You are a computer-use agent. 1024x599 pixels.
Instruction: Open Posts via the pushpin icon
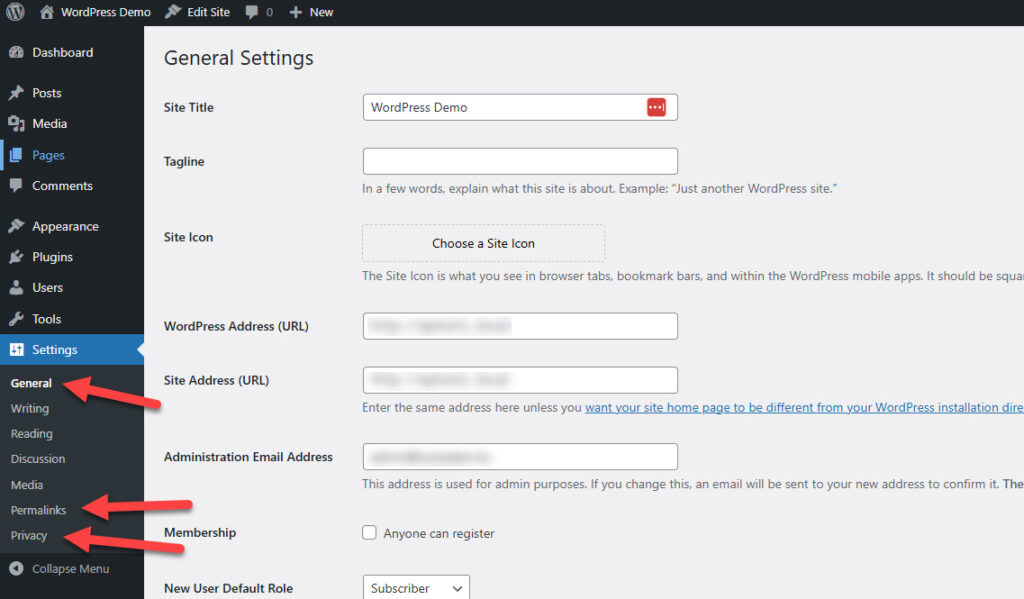click(16, 93)
